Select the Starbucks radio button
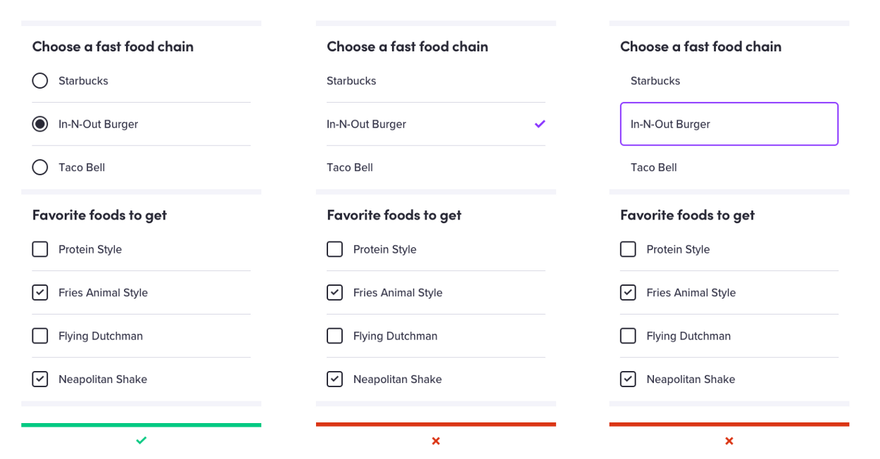The height and width of the screenshot is (459, 880). [40, 81]
